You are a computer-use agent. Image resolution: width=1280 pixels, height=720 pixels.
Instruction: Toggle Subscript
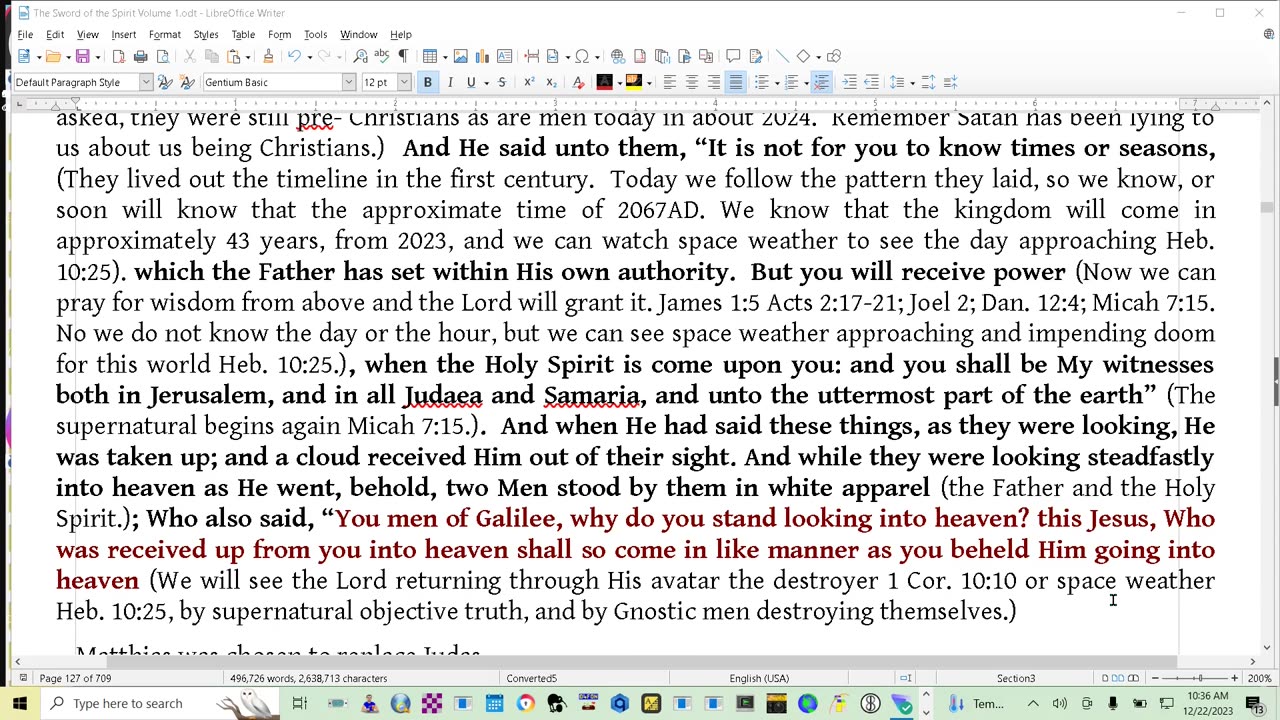tap(551, 82)
